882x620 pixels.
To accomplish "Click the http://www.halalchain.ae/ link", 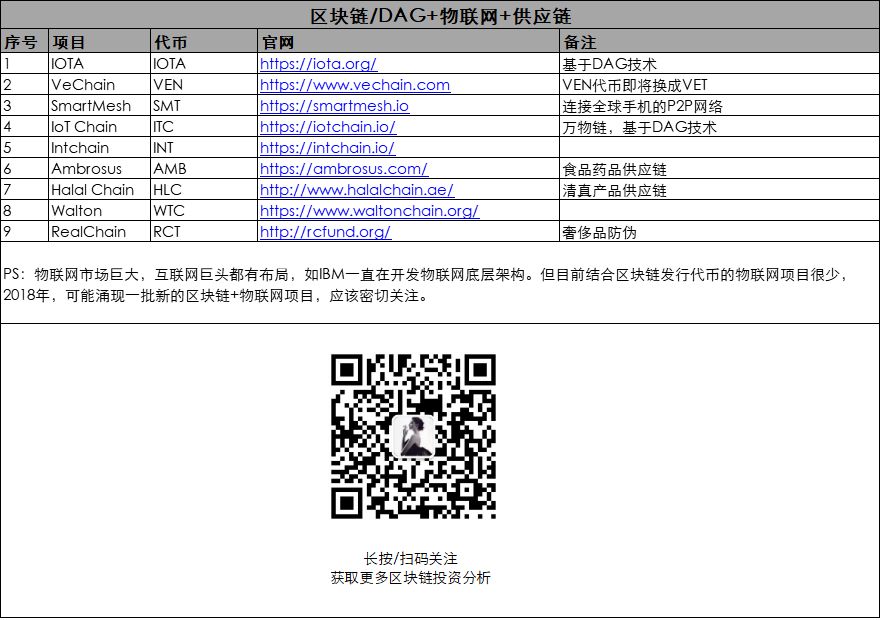I will click(356, 190).
